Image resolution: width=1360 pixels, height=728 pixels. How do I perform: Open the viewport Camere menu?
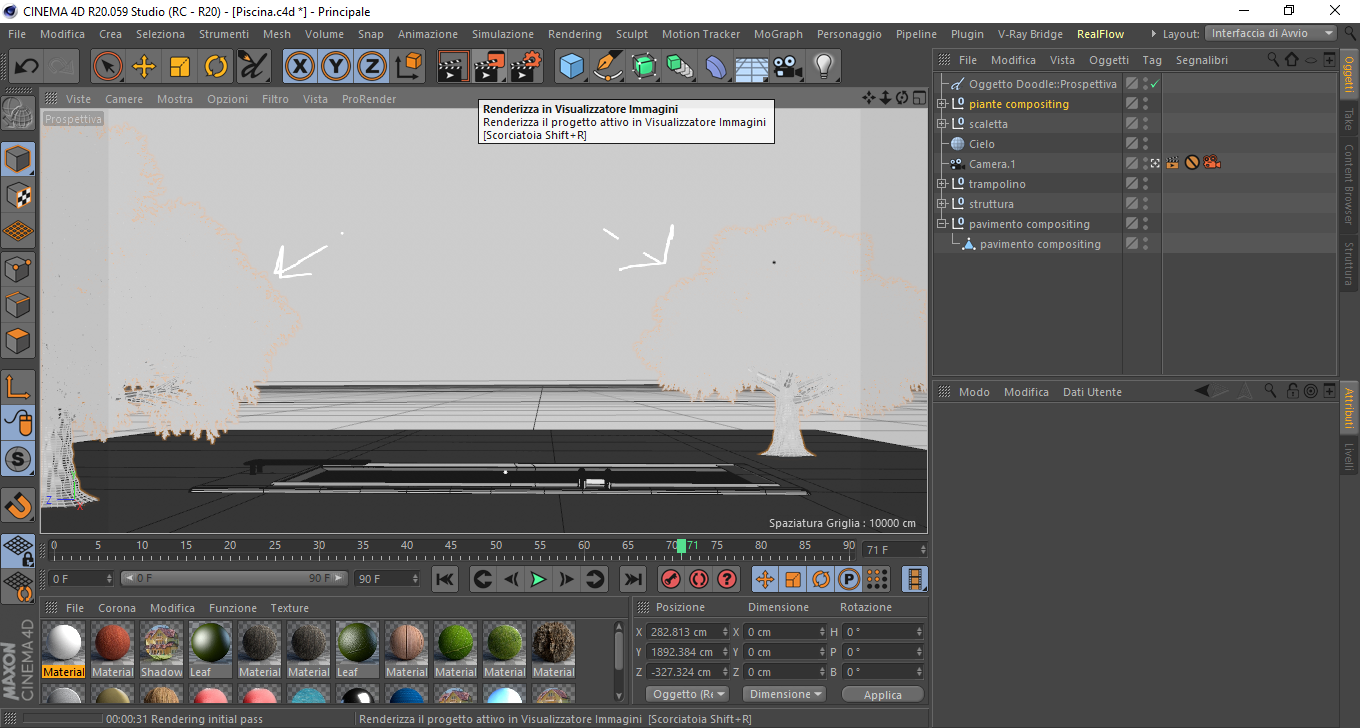coord(124,99)
